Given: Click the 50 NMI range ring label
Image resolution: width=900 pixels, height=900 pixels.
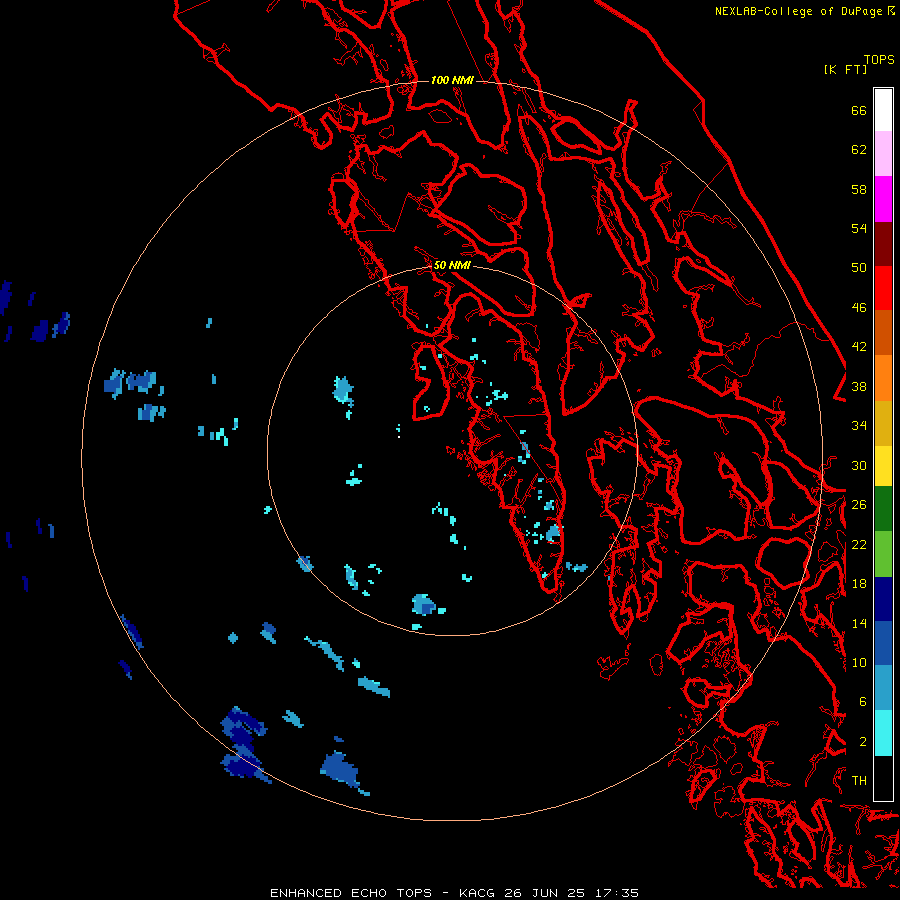Looking at the screenshot, I should [x=452, y=265].
